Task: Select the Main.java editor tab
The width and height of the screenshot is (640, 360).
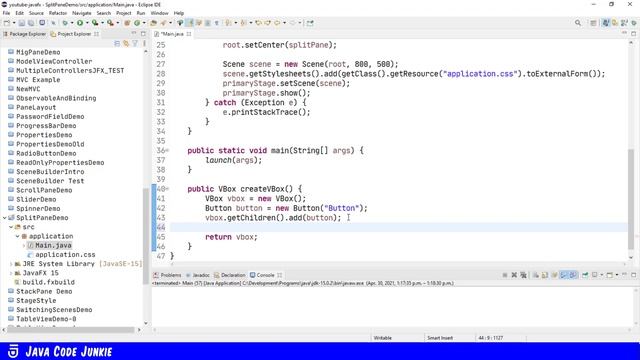Action: [x=172, y=34]
